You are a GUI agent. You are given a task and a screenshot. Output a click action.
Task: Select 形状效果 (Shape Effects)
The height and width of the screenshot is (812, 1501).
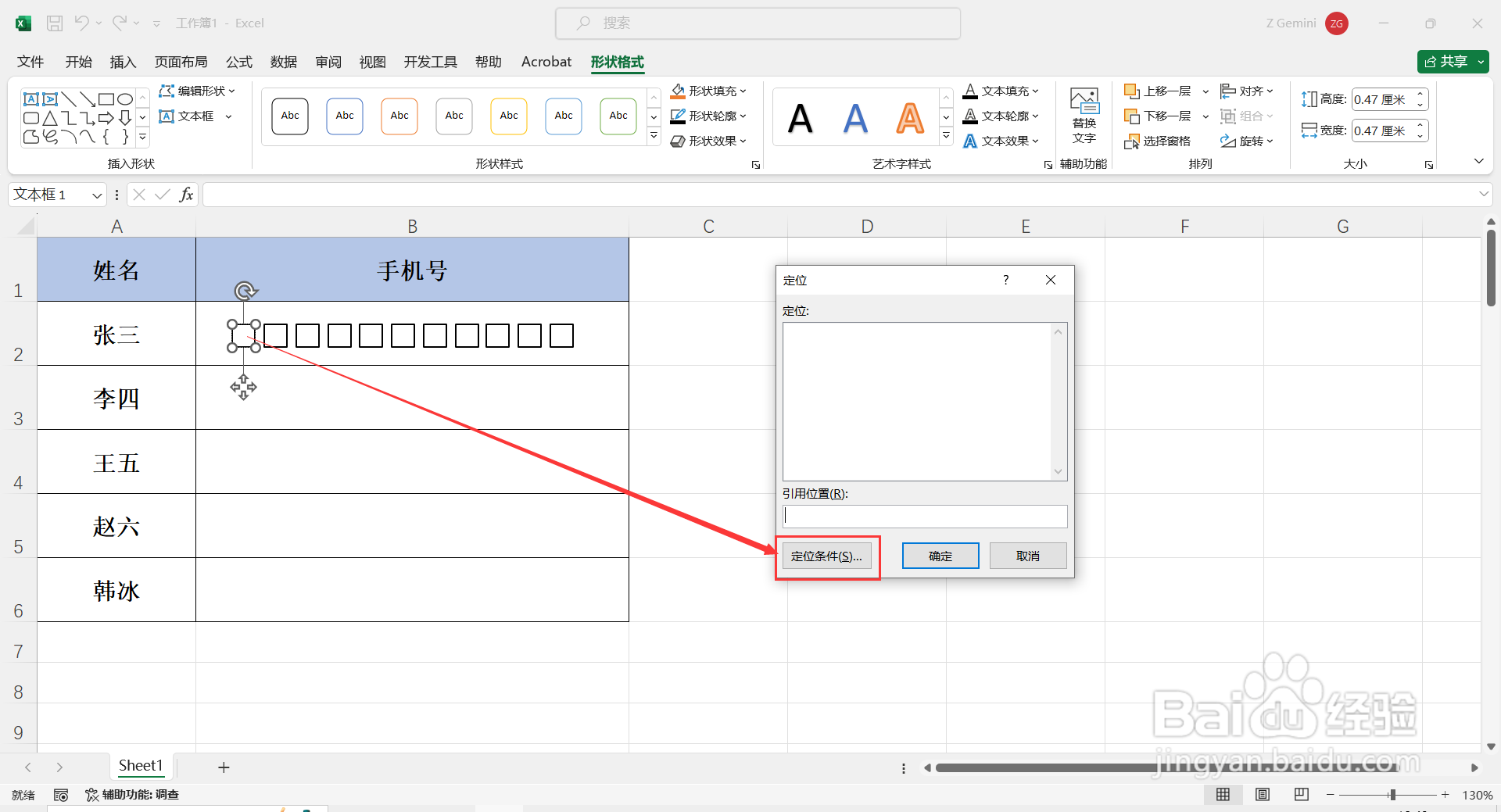pyautogui.click(x=708, y=141)
